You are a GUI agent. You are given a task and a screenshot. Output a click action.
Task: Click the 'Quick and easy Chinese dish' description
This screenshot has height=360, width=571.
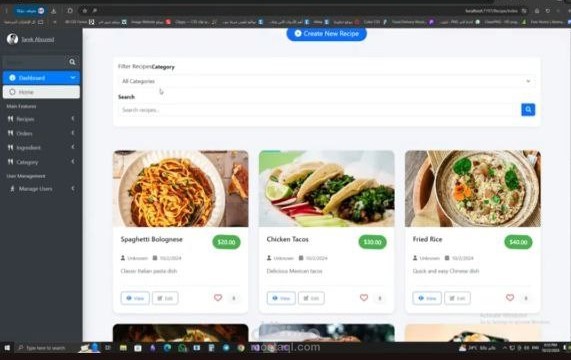[x=446, y=271]
